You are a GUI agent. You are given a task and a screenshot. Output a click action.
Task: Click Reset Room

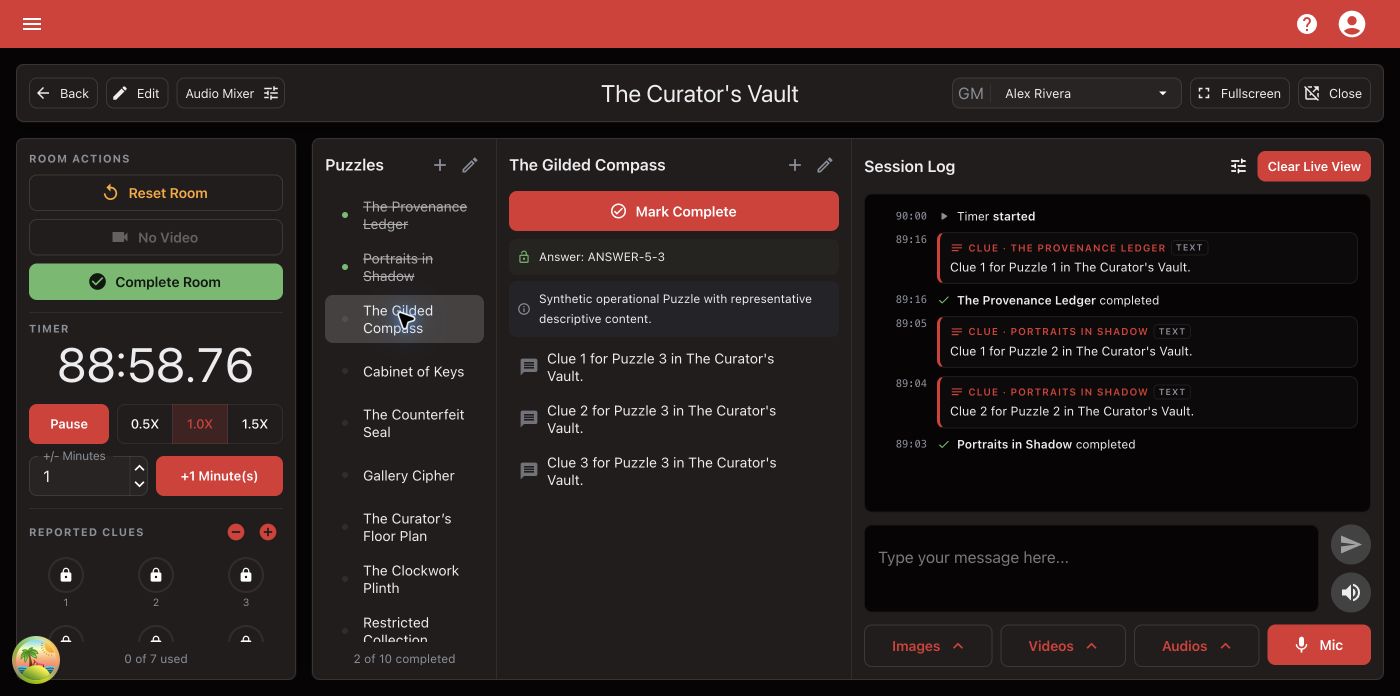[156, 193]
